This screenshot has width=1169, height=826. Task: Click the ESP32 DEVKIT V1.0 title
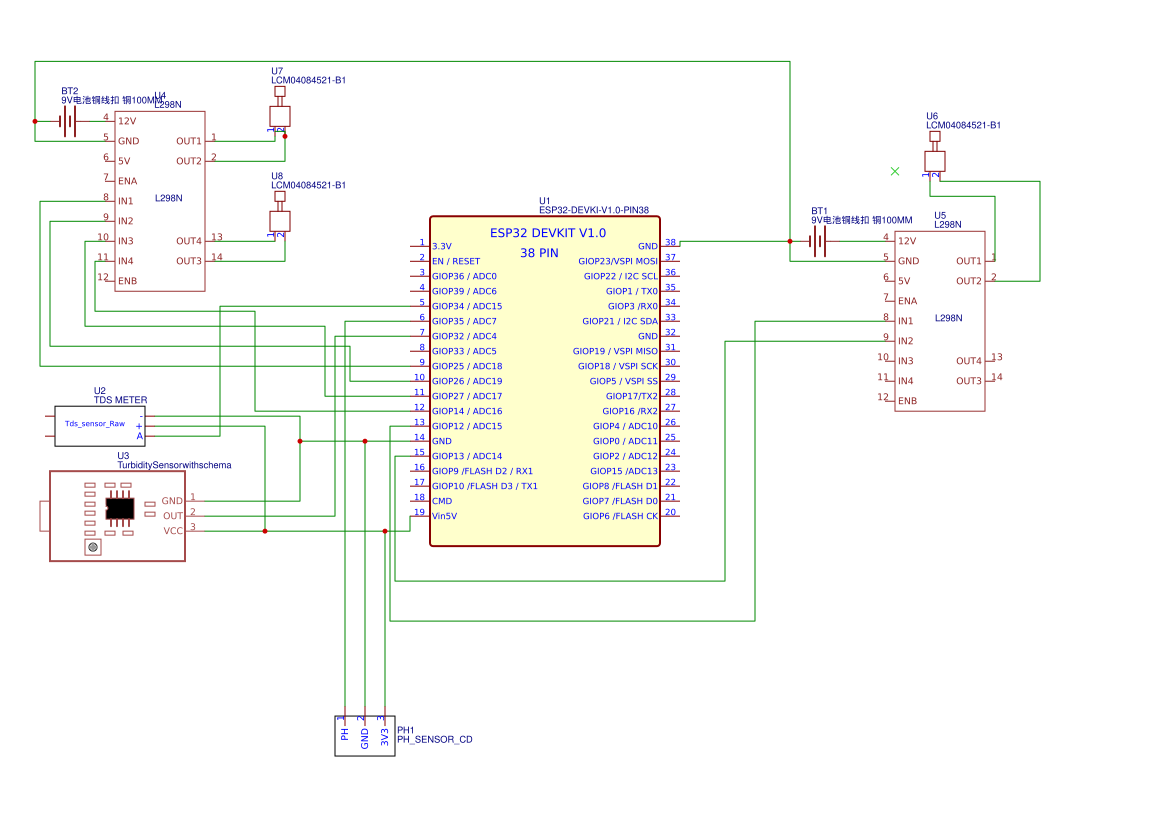pyautogui.click(x=547, y=233)
